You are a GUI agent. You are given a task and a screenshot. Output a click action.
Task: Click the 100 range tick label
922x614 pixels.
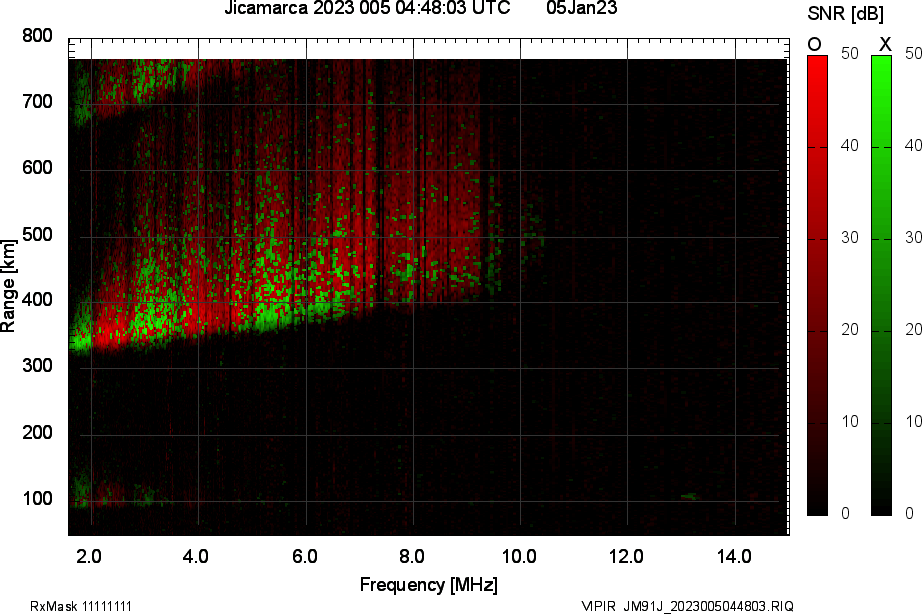point(37,499)
